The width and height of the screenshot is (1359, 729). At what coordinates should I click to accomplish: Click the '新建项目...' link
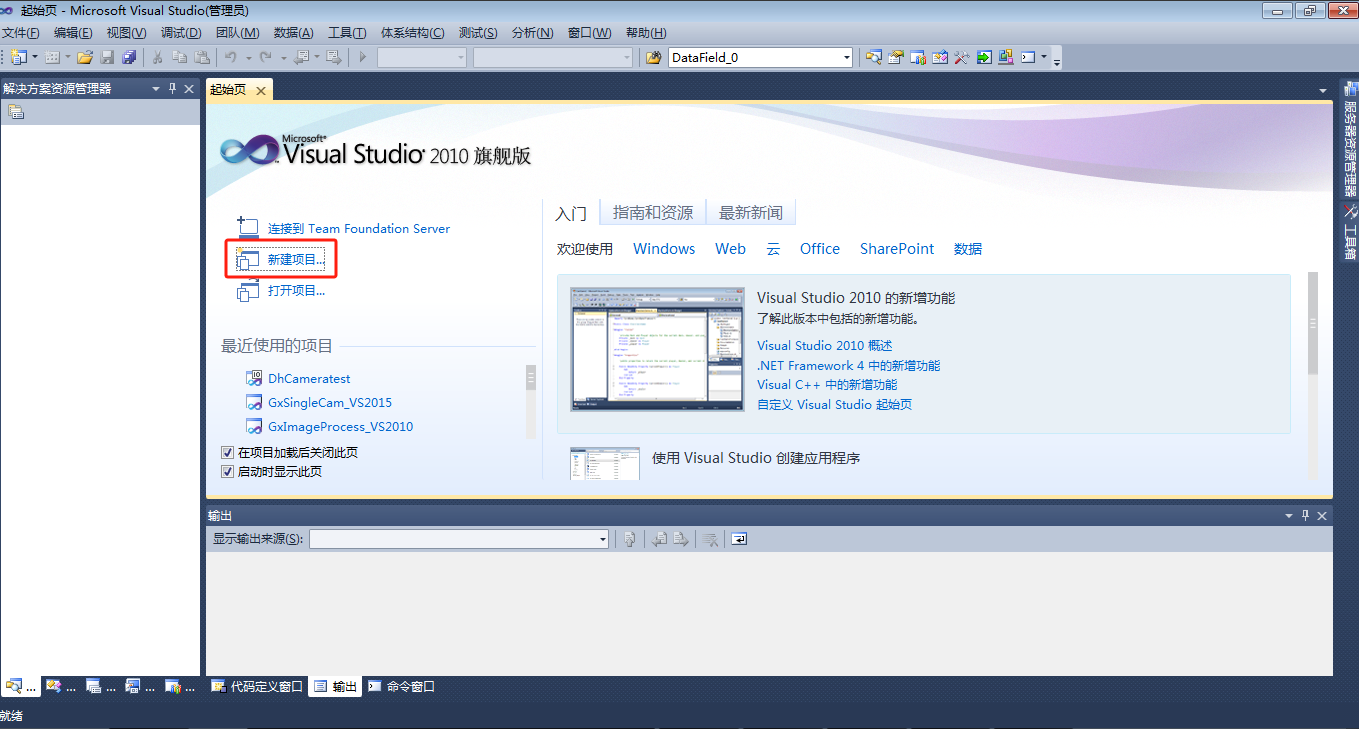(296, 260)
